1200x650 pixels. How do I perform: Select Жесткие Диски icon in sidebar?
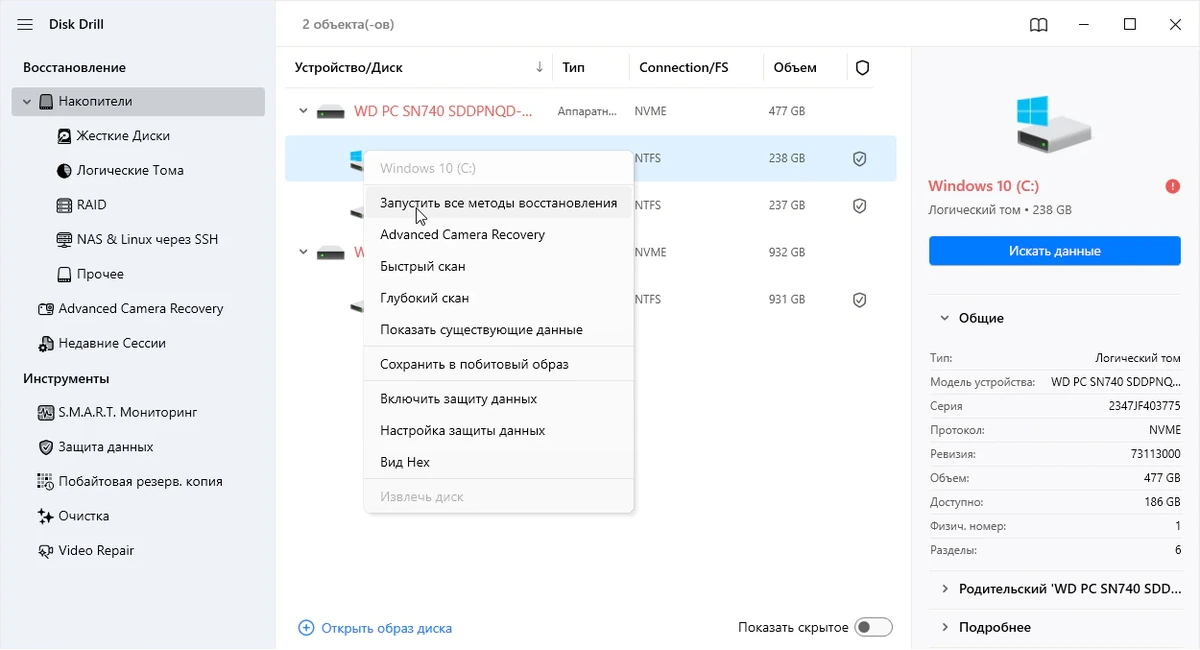pos(65,136)
